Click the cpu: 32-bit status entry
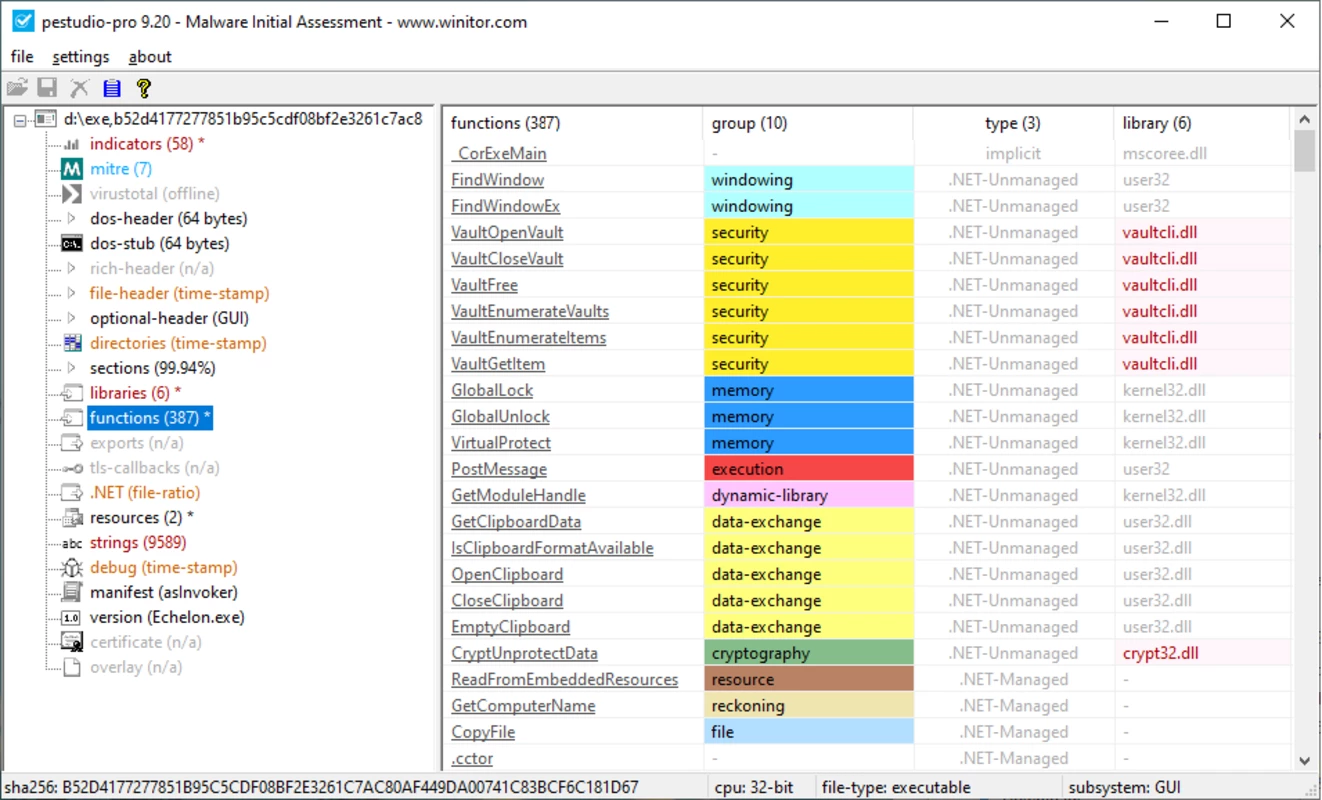 tap(754, 788)
